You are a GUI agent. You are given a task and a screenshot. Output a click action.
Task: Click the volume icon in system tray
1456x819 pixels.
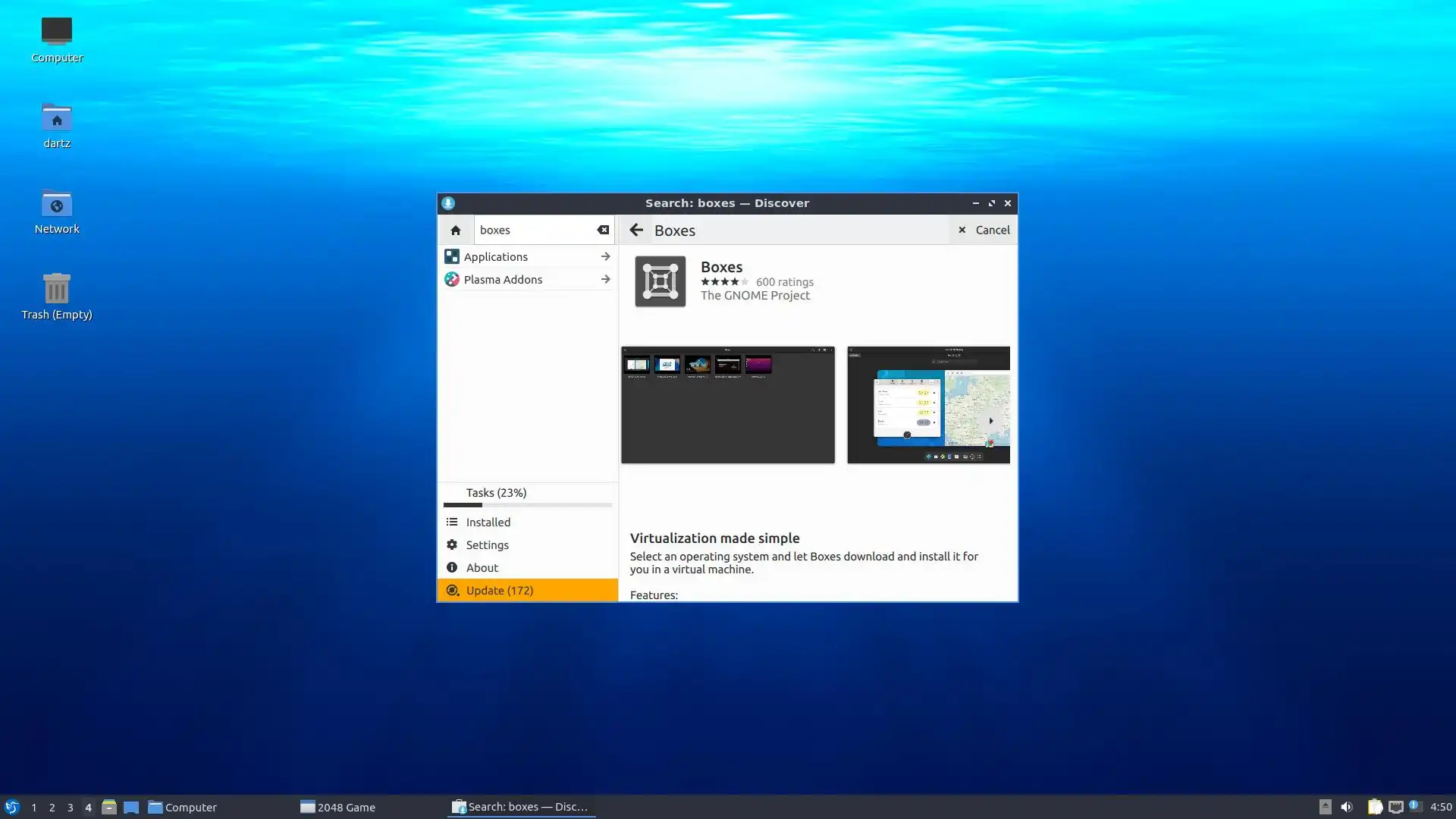pos(1347,807)
